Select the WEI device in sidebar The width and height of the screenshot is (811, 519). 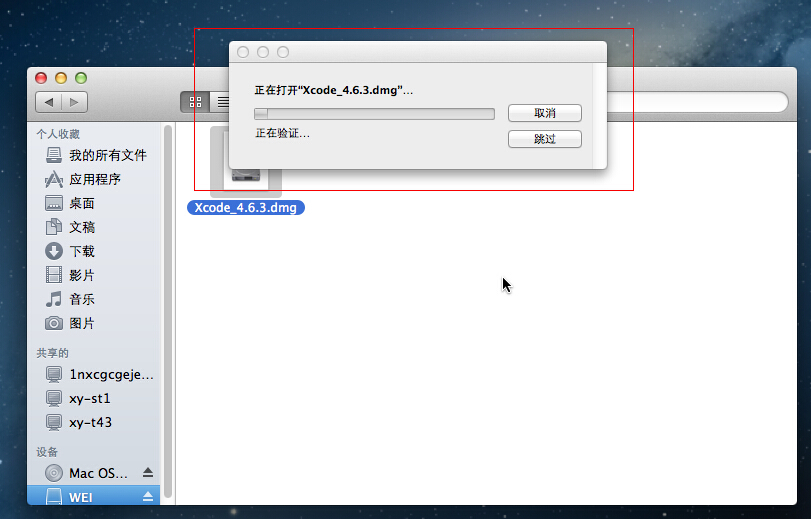[93, 497]
